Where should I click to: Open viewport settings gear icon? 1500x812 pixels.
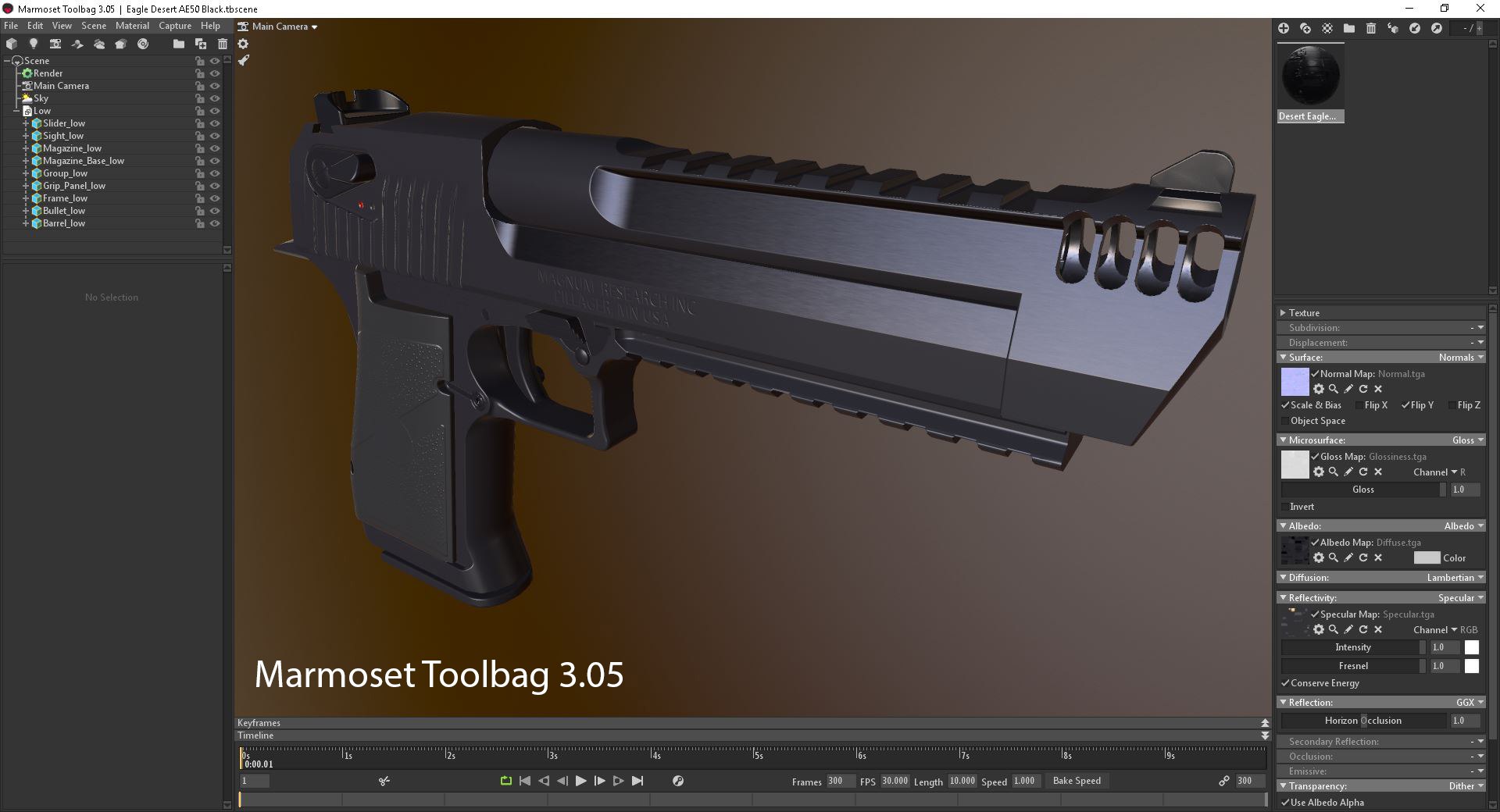tap(243, 44)
